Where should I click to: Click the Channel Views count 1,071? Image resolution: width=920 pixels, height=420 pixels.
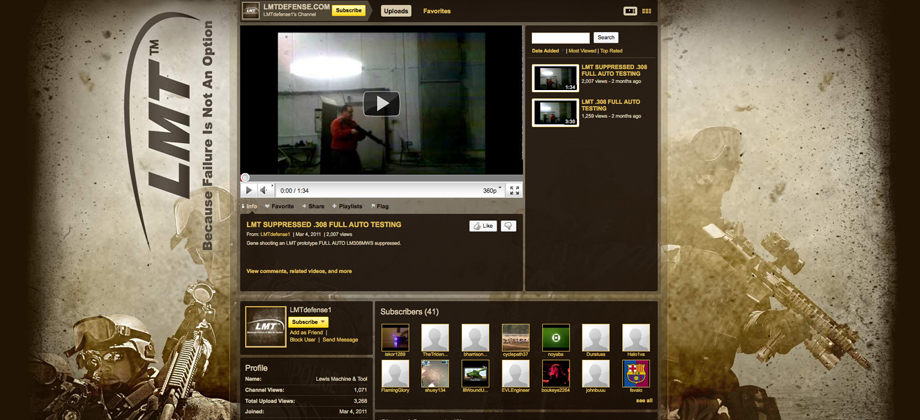click(x=360, y=389)
